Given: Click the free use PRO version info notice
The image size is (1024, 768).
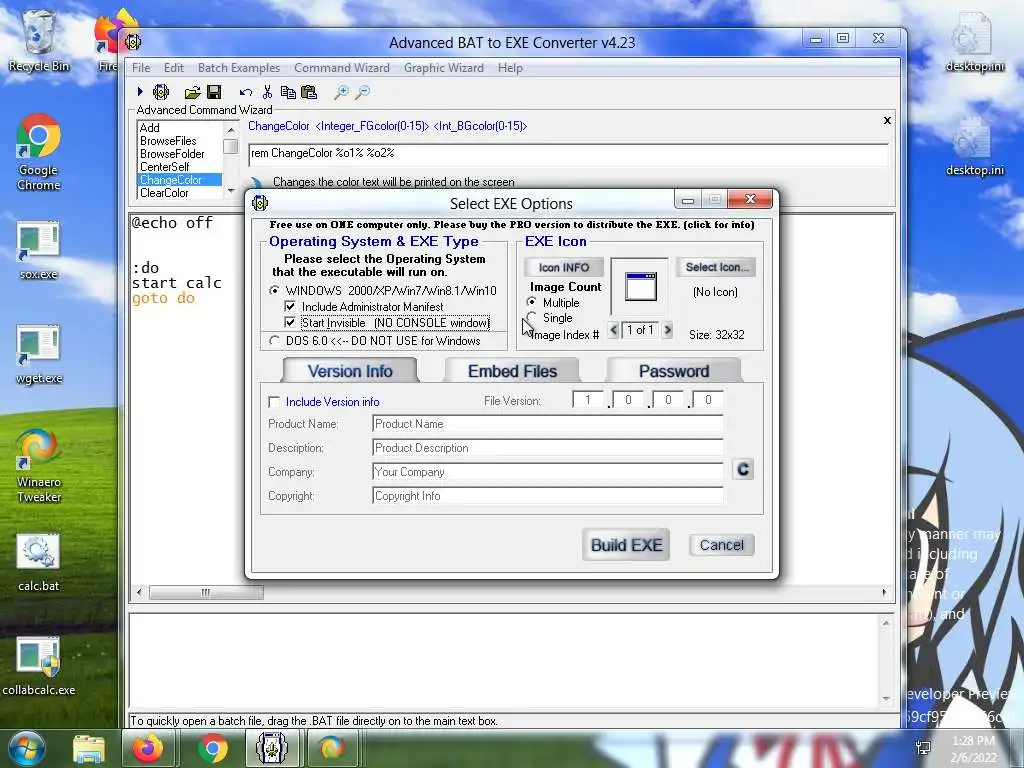Looking at the screenshot, I should [512, 225].
